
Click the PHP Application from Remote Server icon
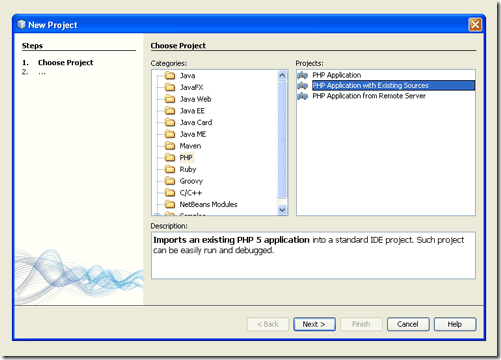click(x=302, y=96)
